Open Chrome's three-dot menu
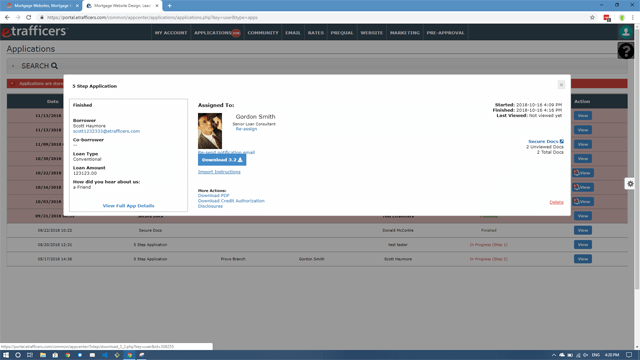The width and height of the screenshot is (640, 360). click(x=633, y=18)
